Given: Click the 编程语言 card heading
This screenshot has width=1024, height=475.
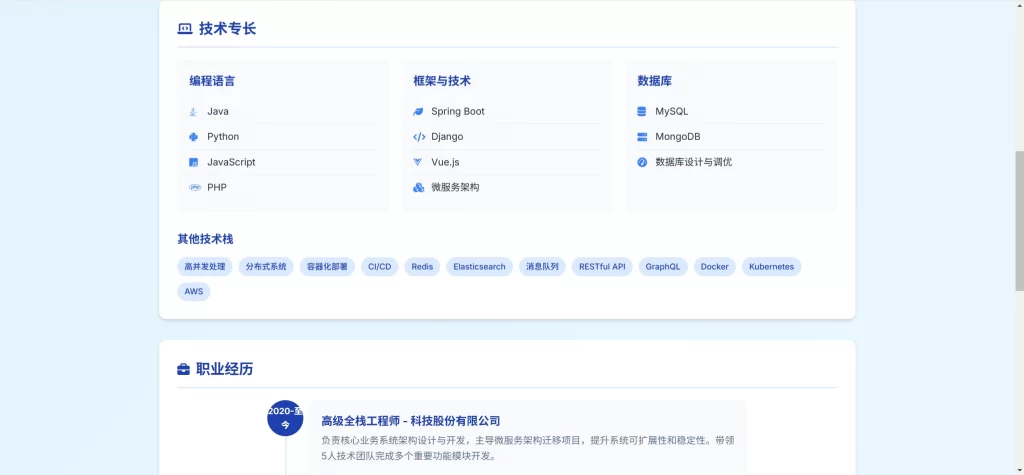Looking at the screenshot, I should point(212,81).
